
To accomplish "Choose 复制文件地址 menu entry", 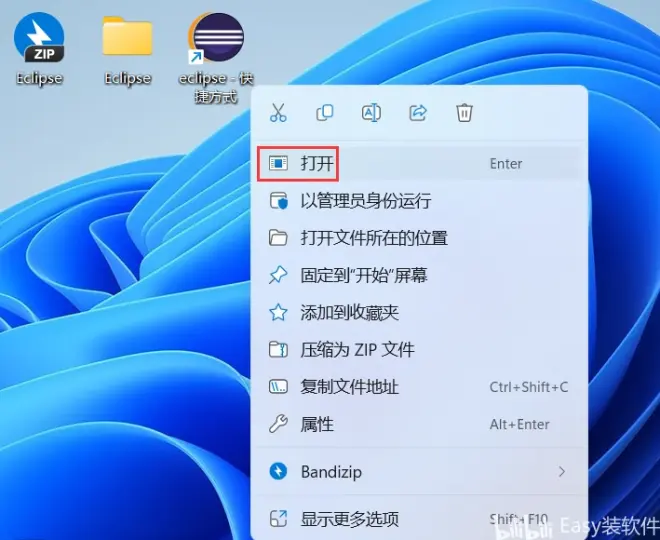I will (x=419, y=387).
